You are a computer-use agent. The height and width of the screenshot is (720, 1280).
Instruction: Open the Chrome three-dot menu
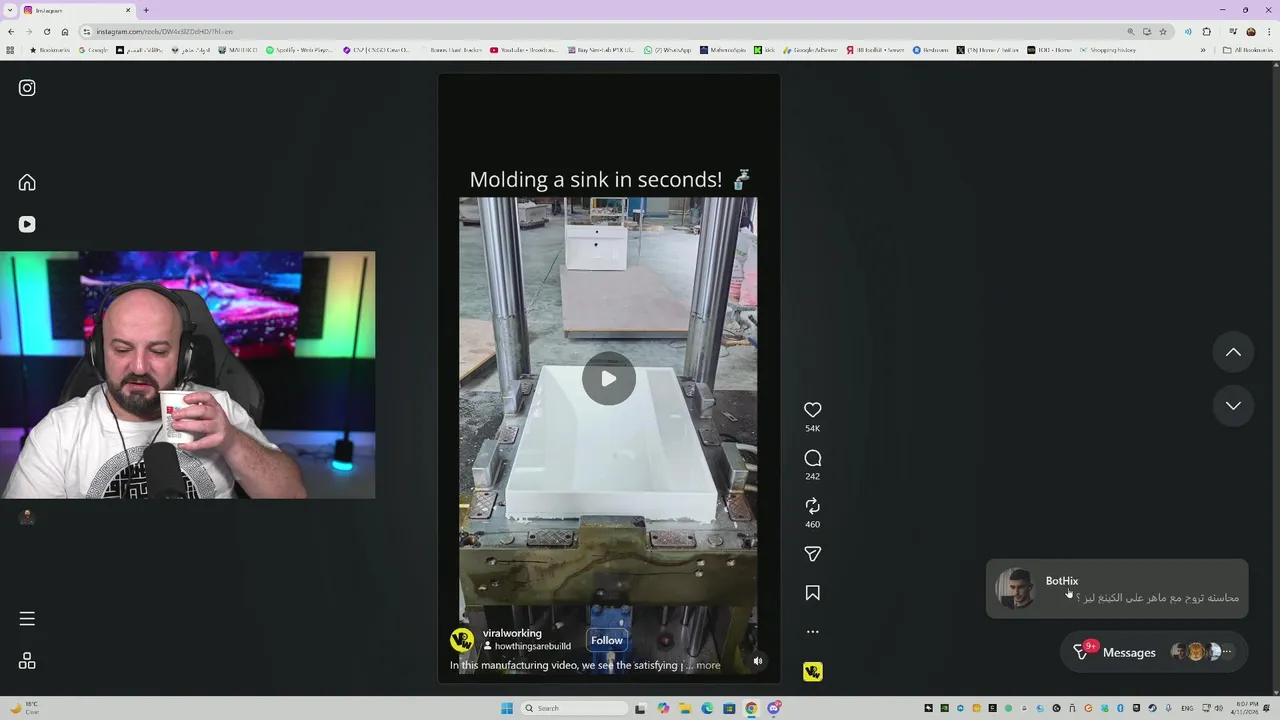(1269, 32)
